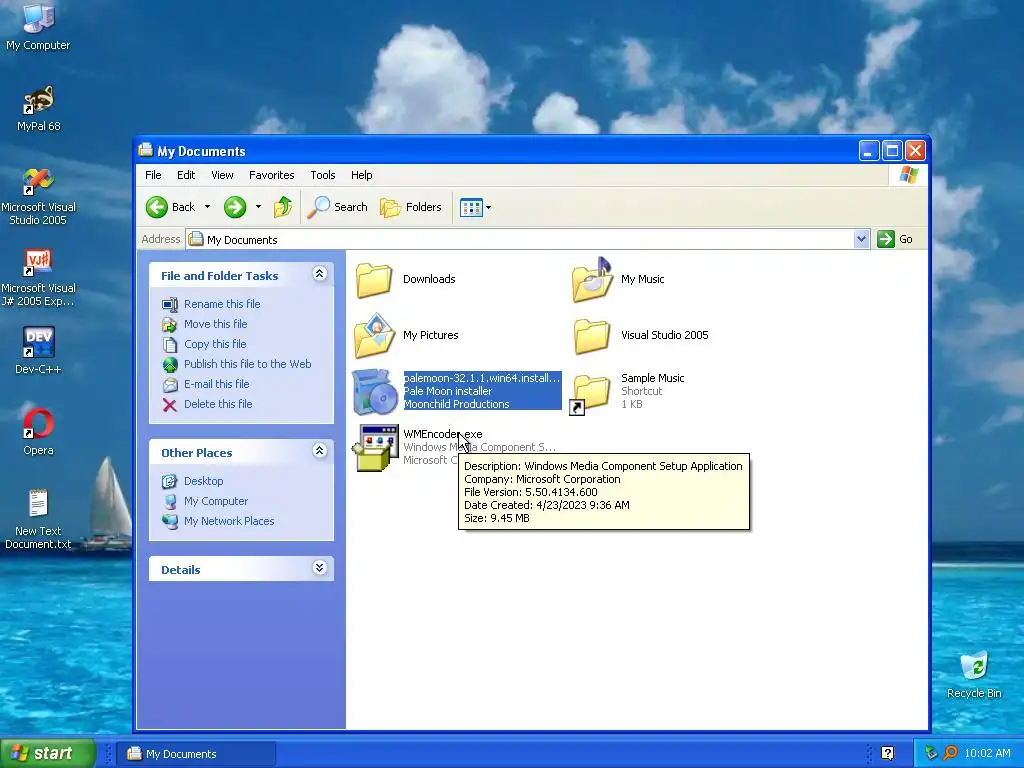
Task: Click the orange magnifier tray icon
Action: pos(950,754)
